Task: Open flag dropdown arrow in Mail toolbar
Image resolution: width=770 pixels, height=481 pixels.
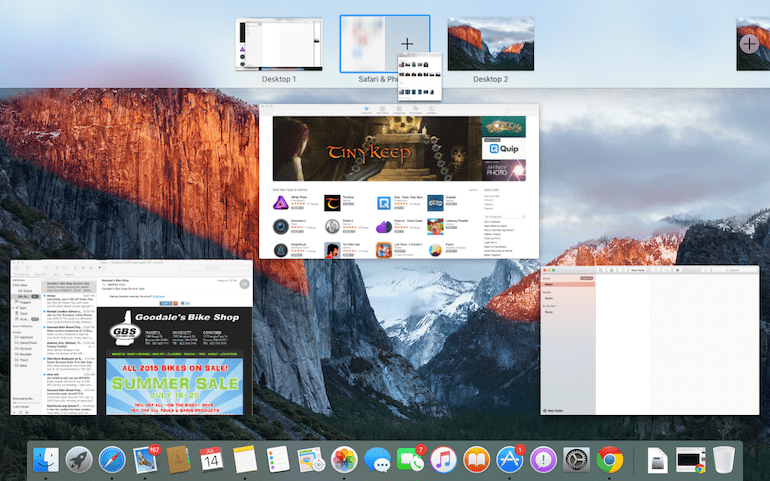Action: [x=105, y=268]
